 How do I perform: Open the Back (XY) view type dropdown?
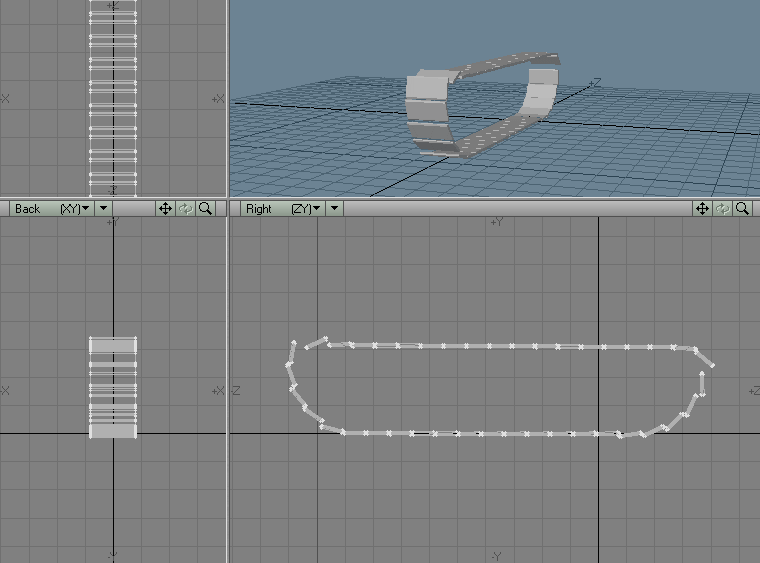click(51, 209)
